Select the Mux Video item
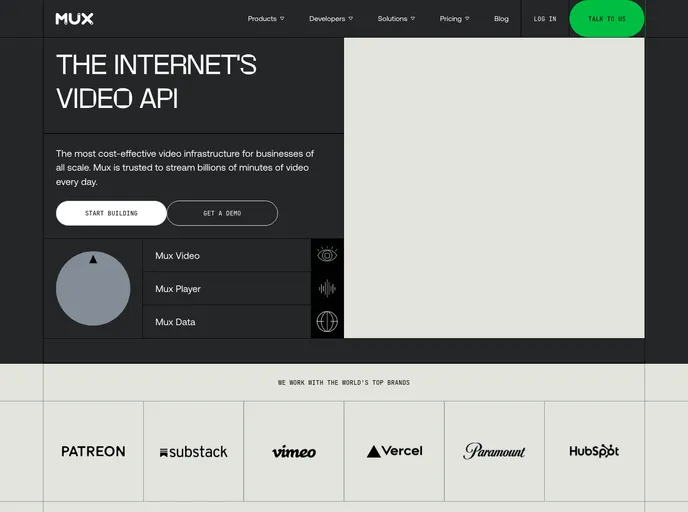The width and height of the screenshot is (688, 512). click(227, 255)
